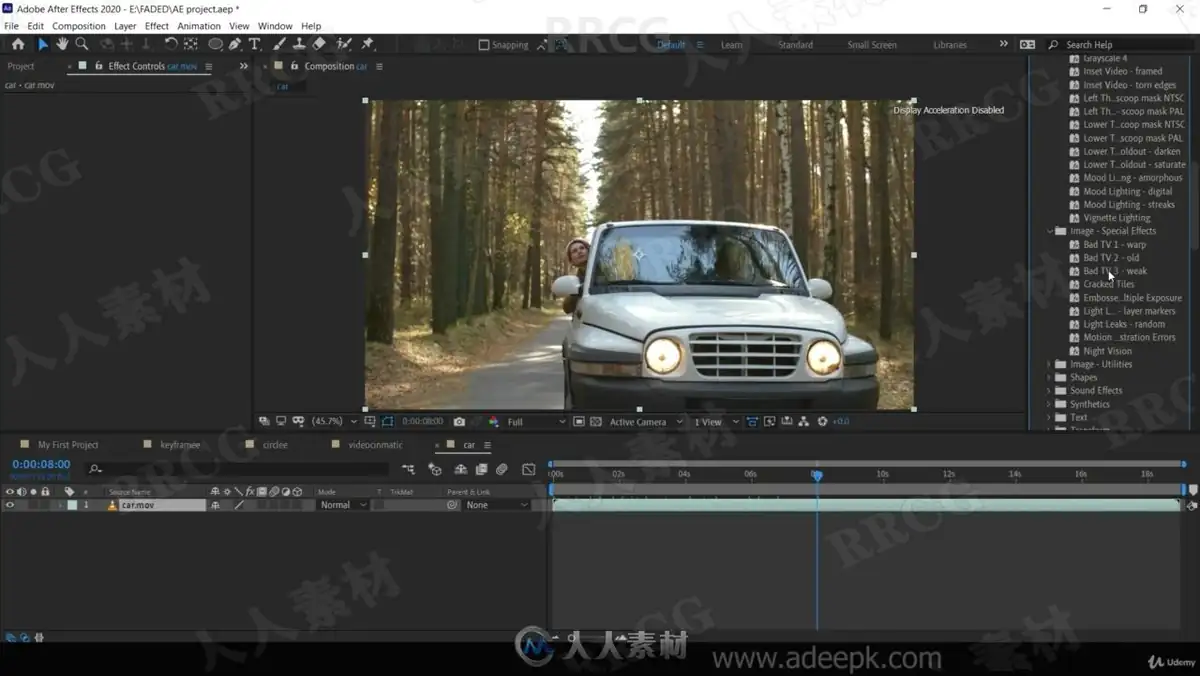Screen dimensions: 1200x676
Task: Click the snapshot camera icon under the viewer
Action: (459, 422)
